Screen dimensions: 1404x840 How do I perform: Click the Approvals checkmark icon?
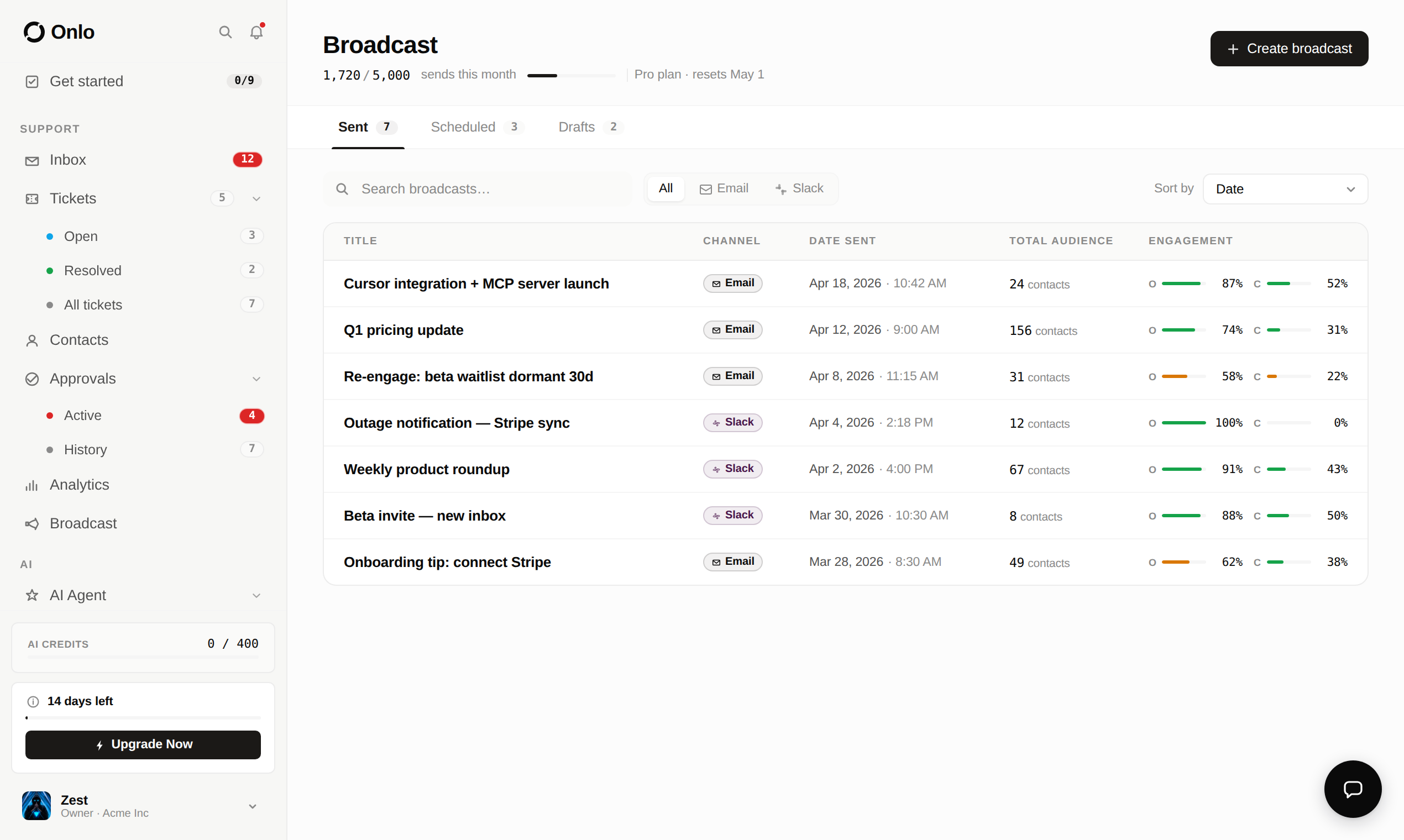click(32, 379)
